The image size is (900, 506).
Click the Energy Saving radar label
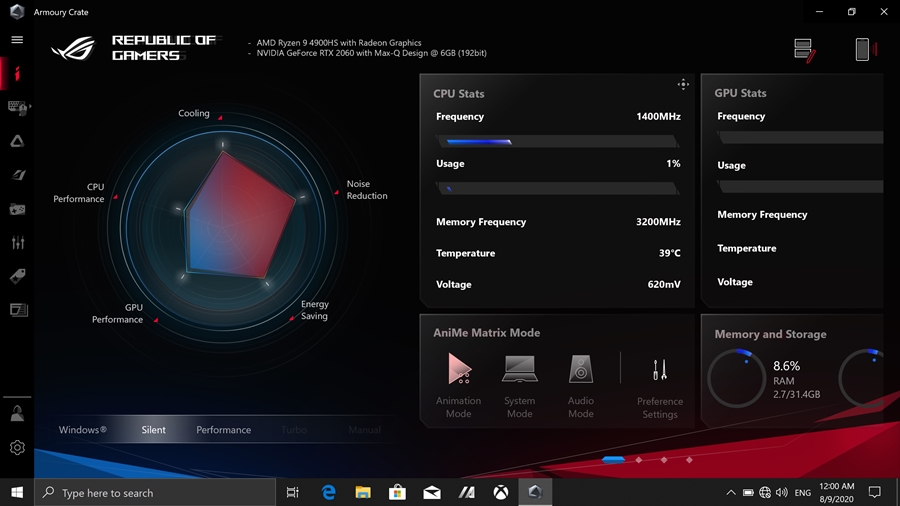click(315, 310)
